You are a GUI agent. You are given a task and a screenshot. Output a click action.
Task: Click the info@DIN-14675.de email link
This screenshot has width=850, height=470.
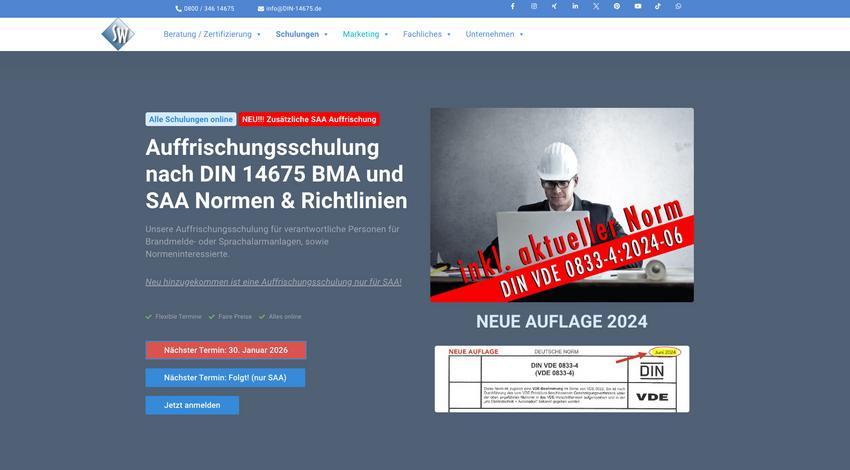pos(294,9)
